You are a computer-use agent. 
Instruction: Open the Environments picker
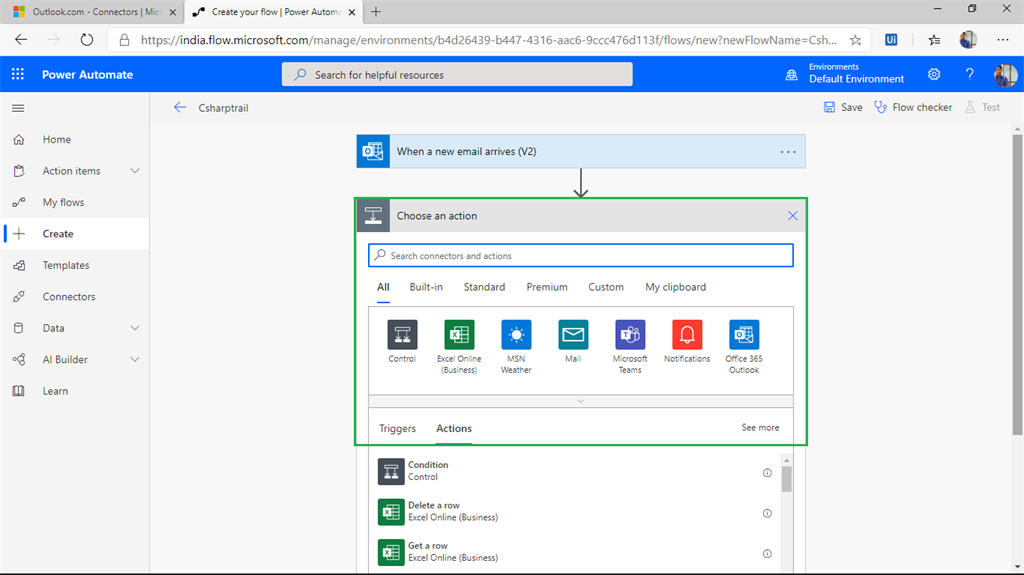(845, 73)
